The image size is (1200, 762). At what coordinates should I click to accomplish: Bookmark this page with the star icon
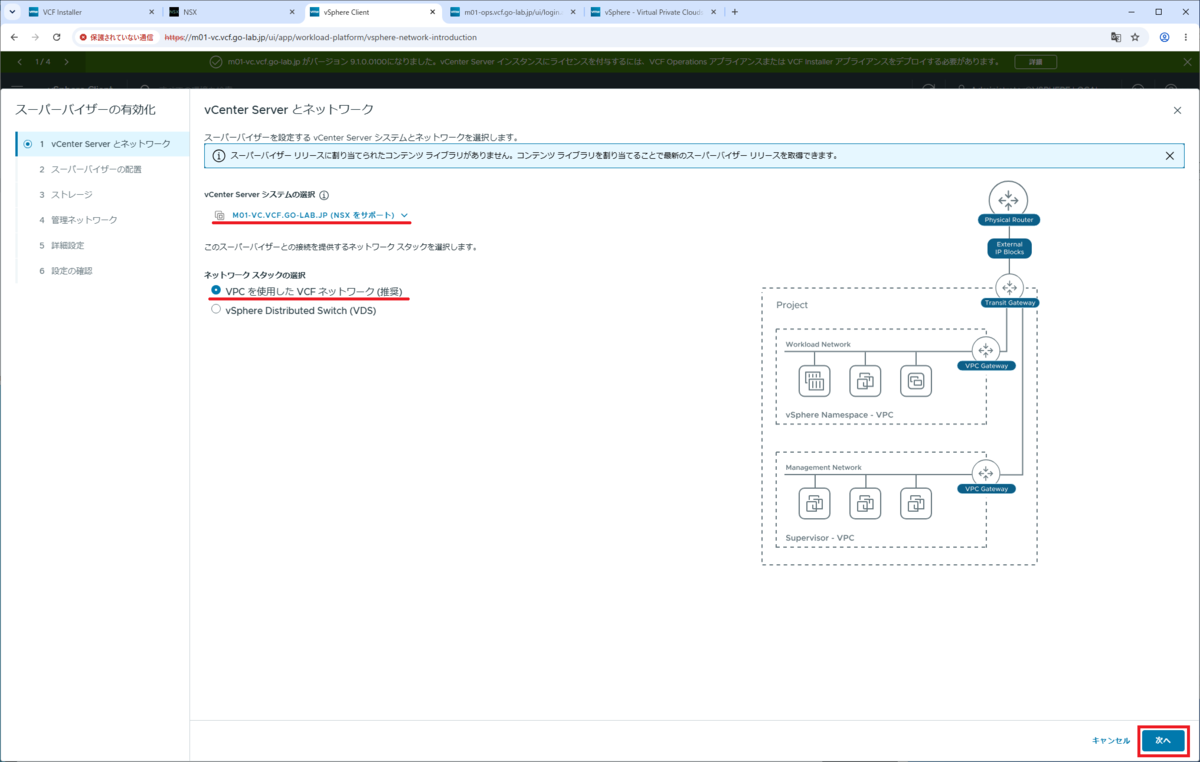point(1136,37)
